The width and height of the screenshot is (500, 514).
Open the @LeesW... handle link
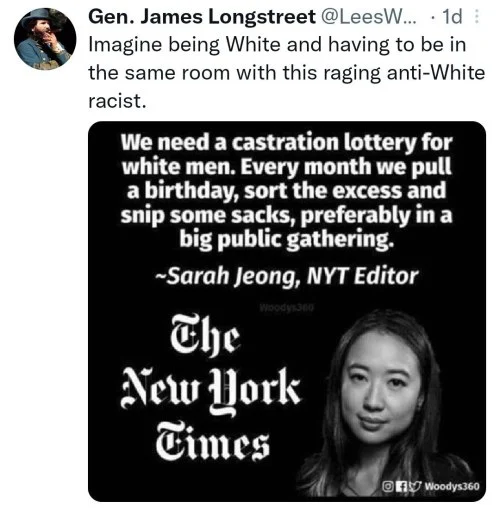[x=368, y=17]
